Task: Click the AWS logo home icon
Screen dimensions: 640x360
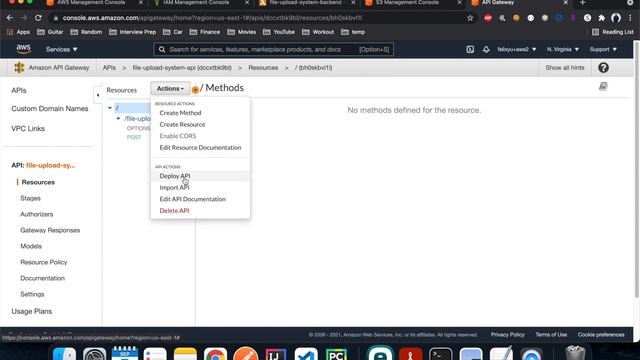Action: click(x=23, y=49)
